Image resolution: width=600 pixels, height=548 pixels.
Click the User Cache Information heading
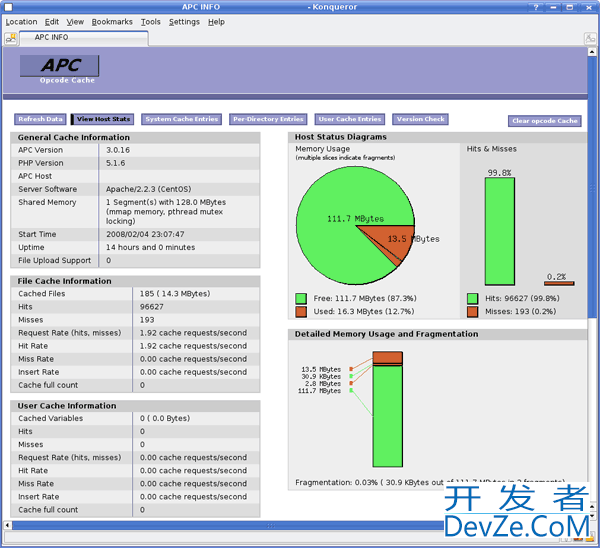point(67,406)
